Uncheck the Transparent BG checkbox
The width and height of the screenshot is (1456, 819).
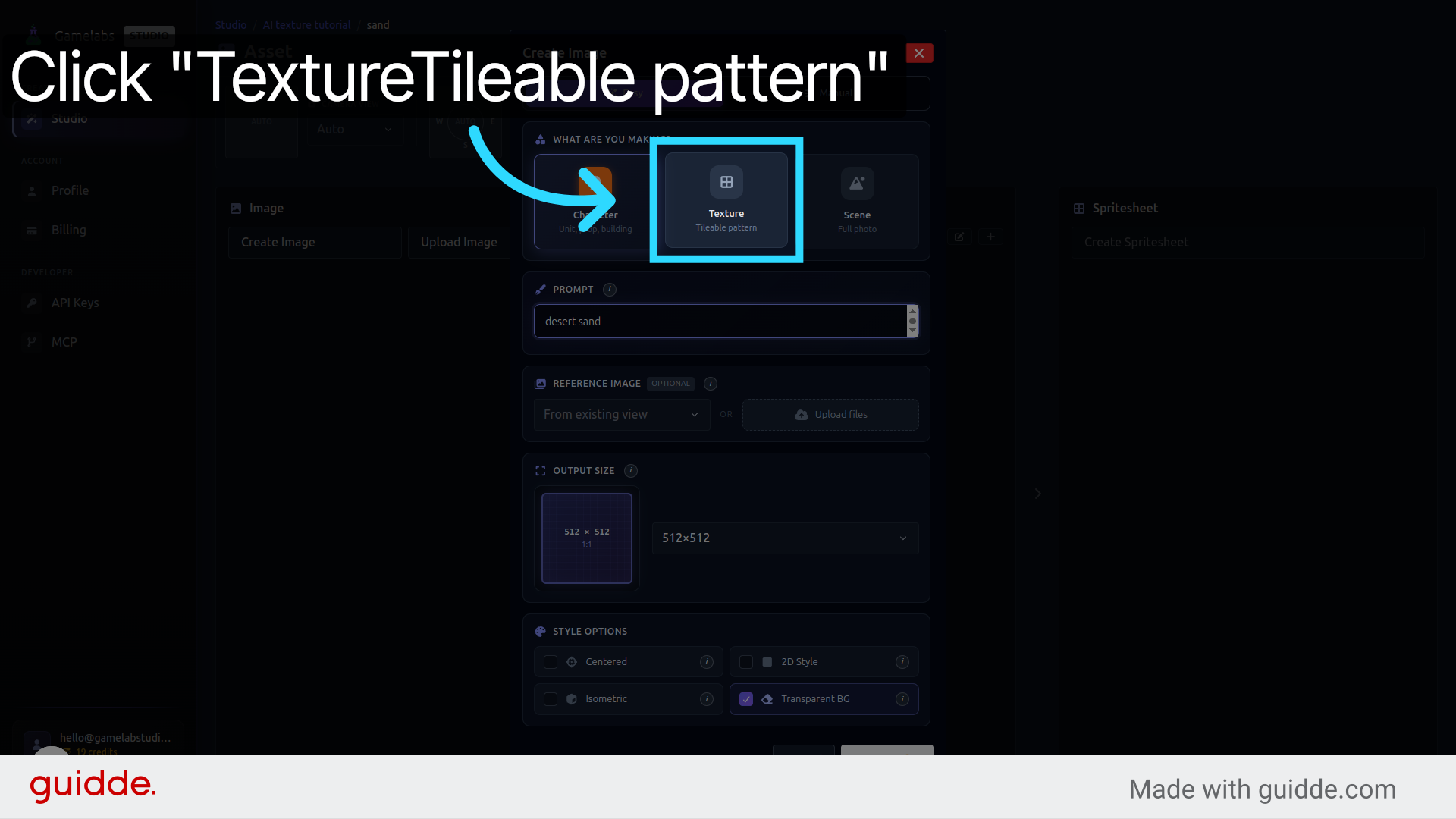[x=746, y=699]
